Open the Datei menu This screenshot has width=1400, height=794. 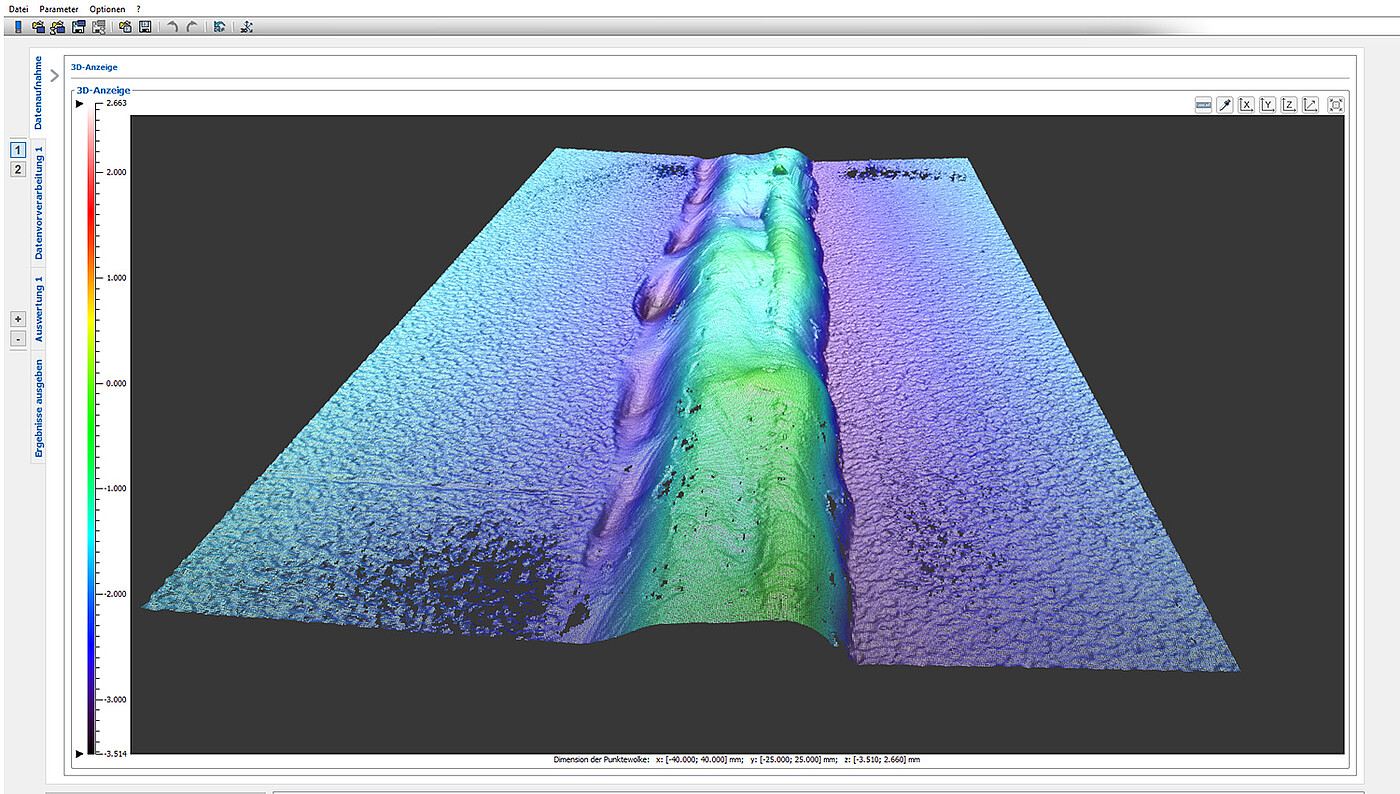[x=18, y=8]
